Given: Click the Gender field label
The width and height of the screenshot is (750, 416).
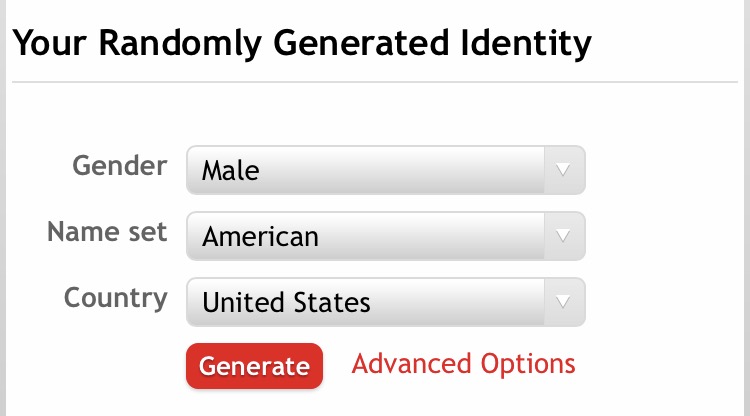Looking at the screenshot, I should [x=120, y=166].
